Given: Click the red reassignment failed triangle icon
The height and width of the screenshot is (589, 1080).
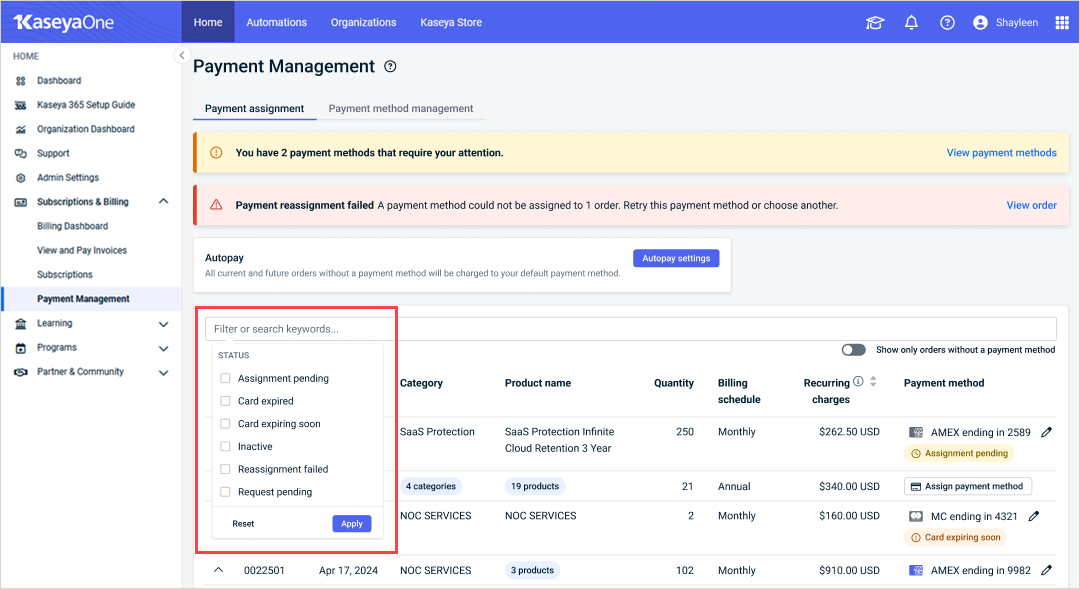Looking at the screenshot, I should pos(216,205).
